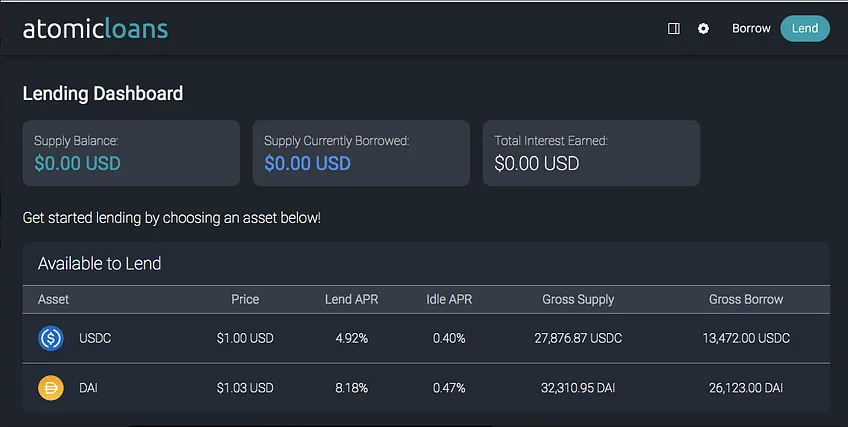Click the 26,123.00 DAI gross borrow
This screenshot has height=427, width=848.
pos(746,388)
